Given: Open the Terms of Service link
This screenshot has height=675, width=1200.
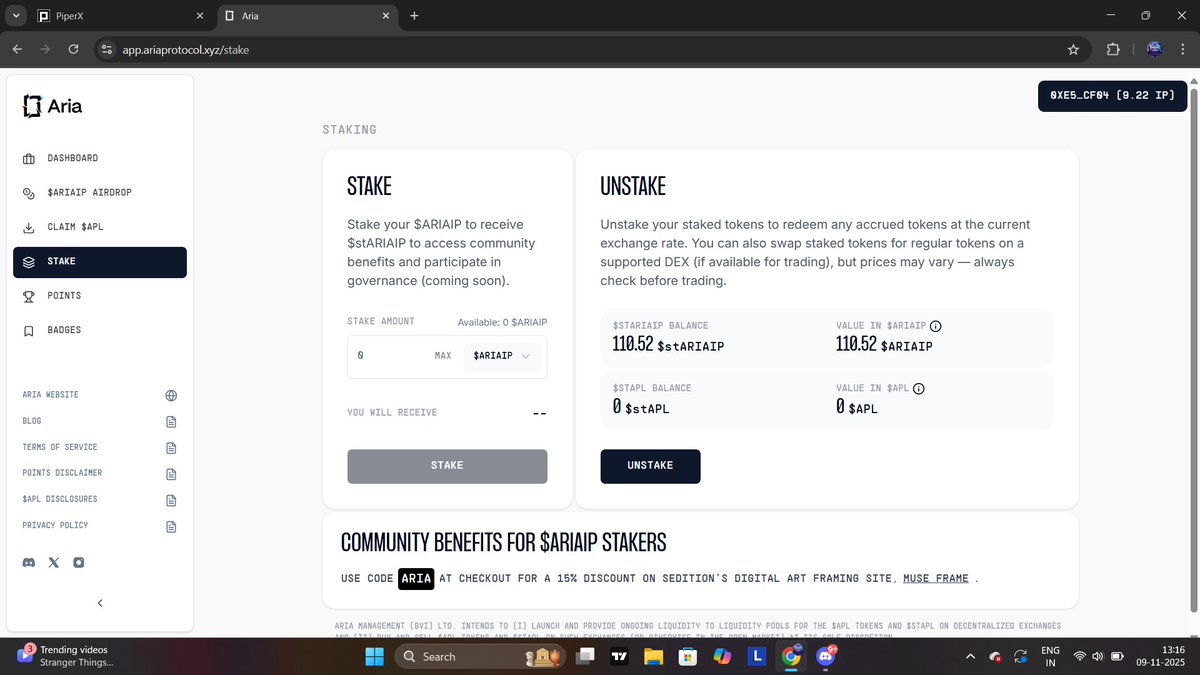Looking at the screenshot, I should pos(60,447).
